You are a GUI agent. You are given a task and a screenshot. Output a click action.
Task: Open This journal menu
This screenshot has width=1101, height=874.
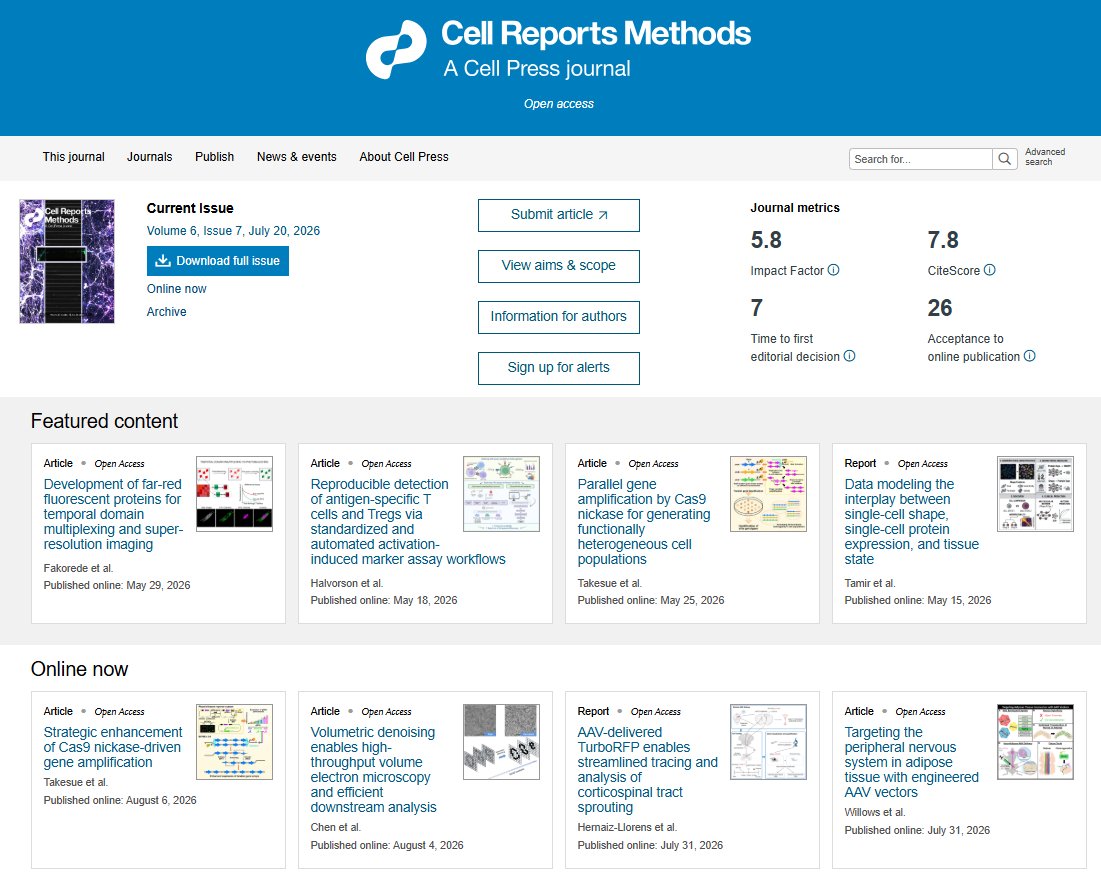74,157
